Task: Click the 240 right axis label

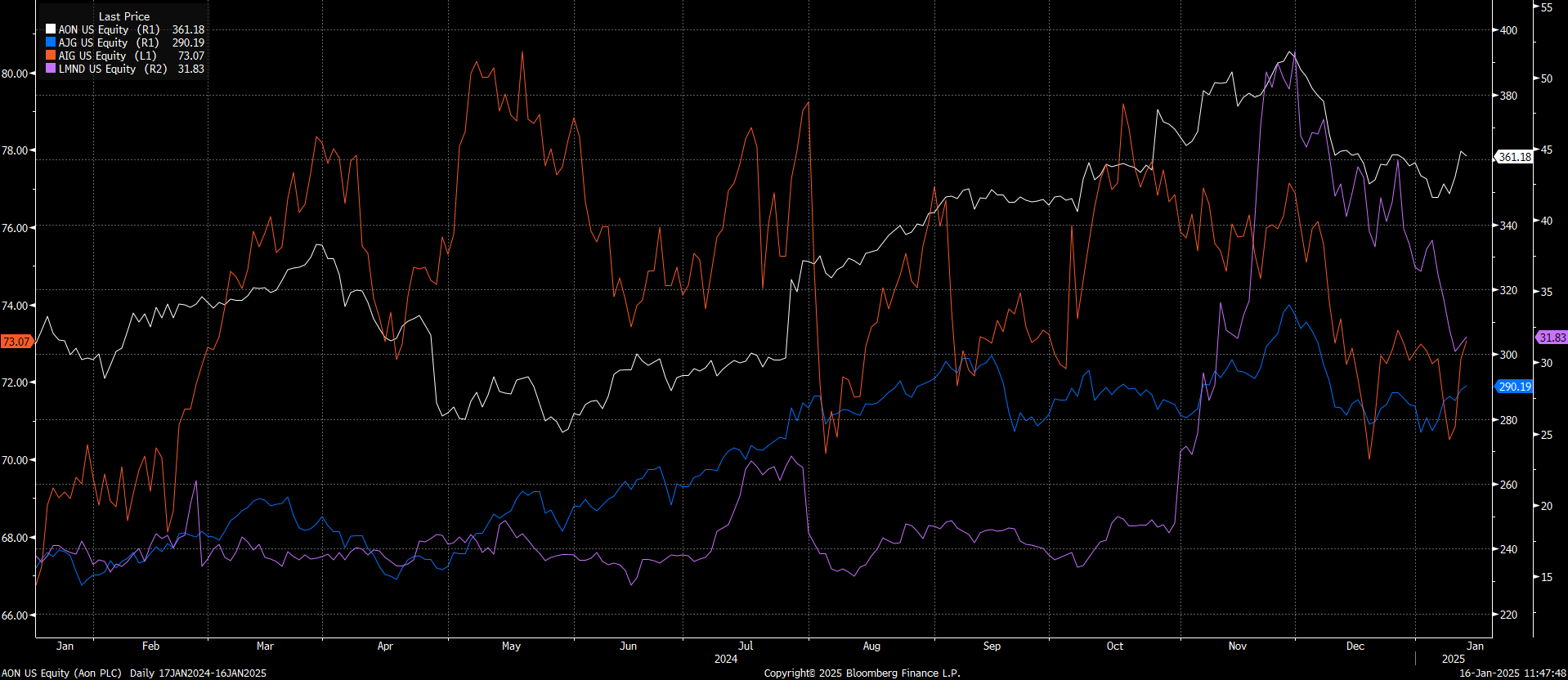Action: [1508, 549]
